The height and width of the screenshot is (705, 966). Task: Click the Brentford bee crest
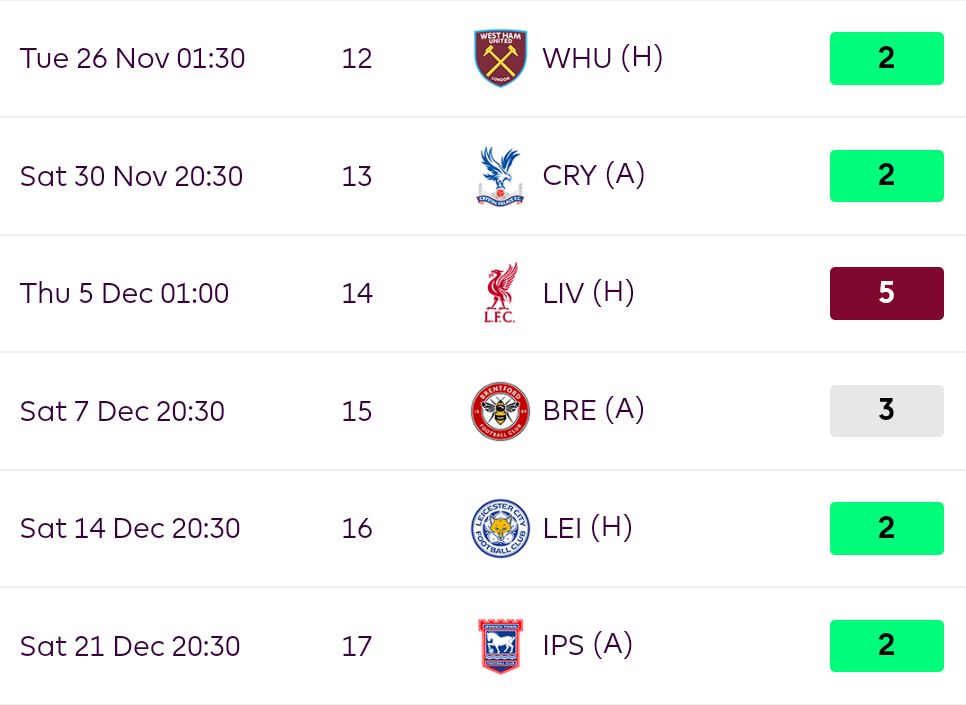(500, 411)
